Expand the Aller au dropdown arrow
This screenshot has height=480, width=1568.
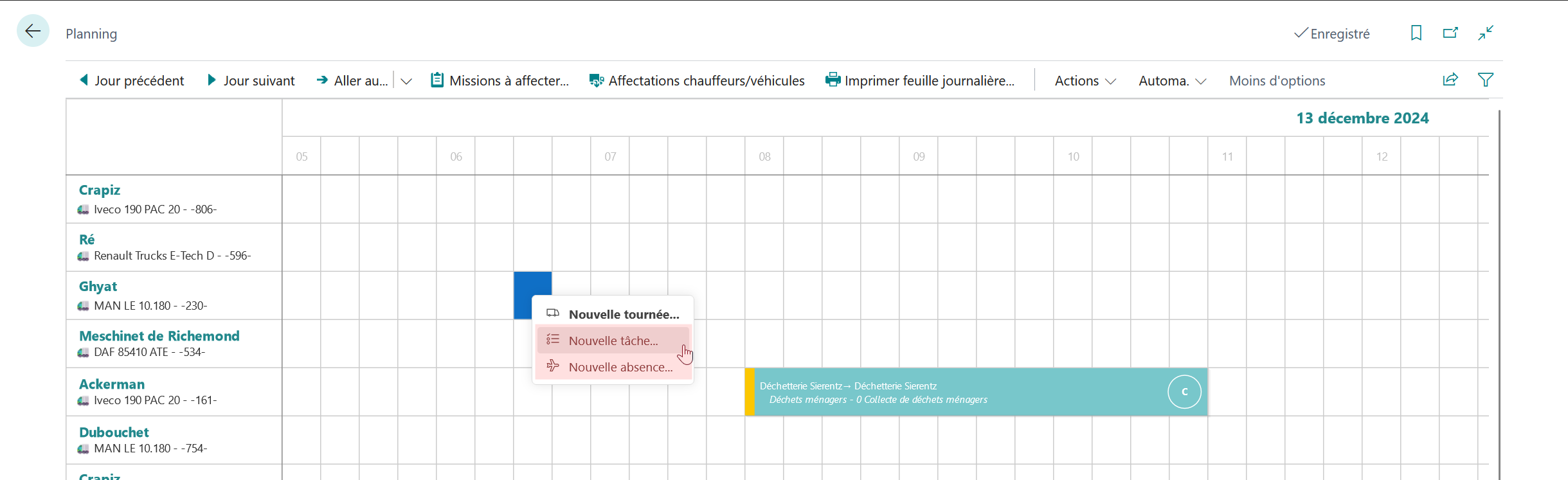tap(406, 81)
